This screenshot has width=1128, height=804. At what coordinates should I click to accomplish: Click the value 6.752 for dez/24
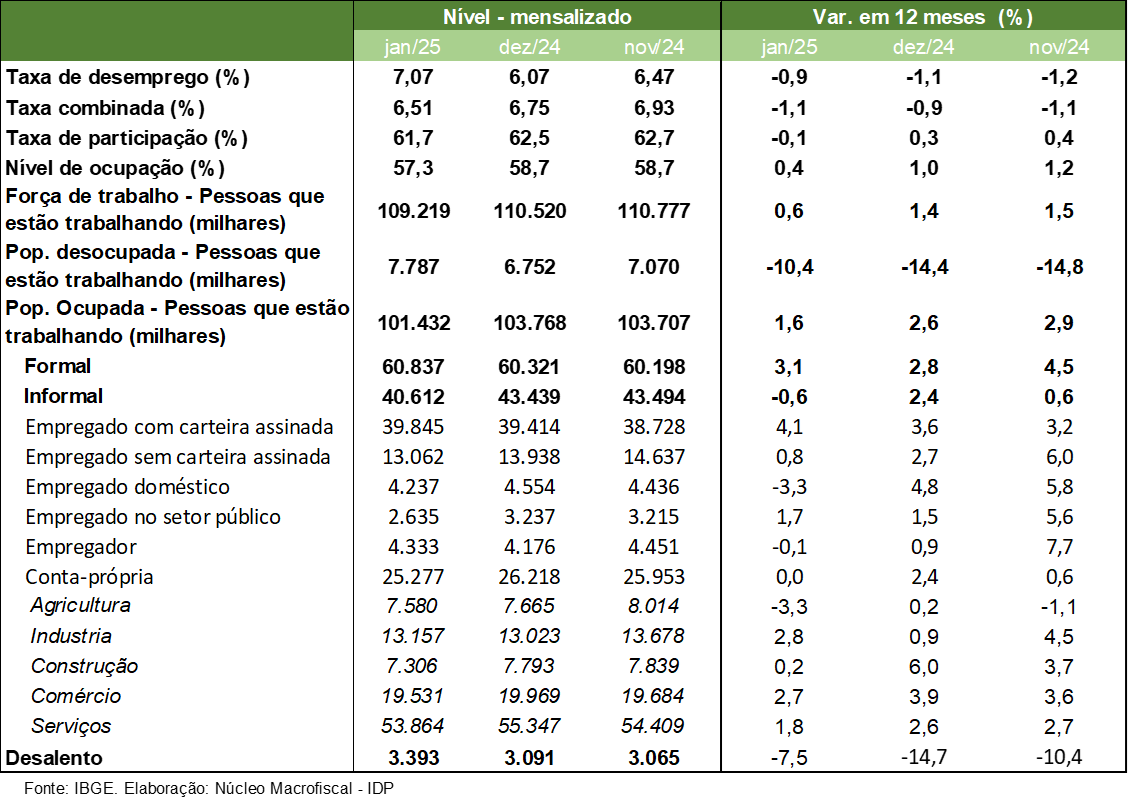(529, 267)
